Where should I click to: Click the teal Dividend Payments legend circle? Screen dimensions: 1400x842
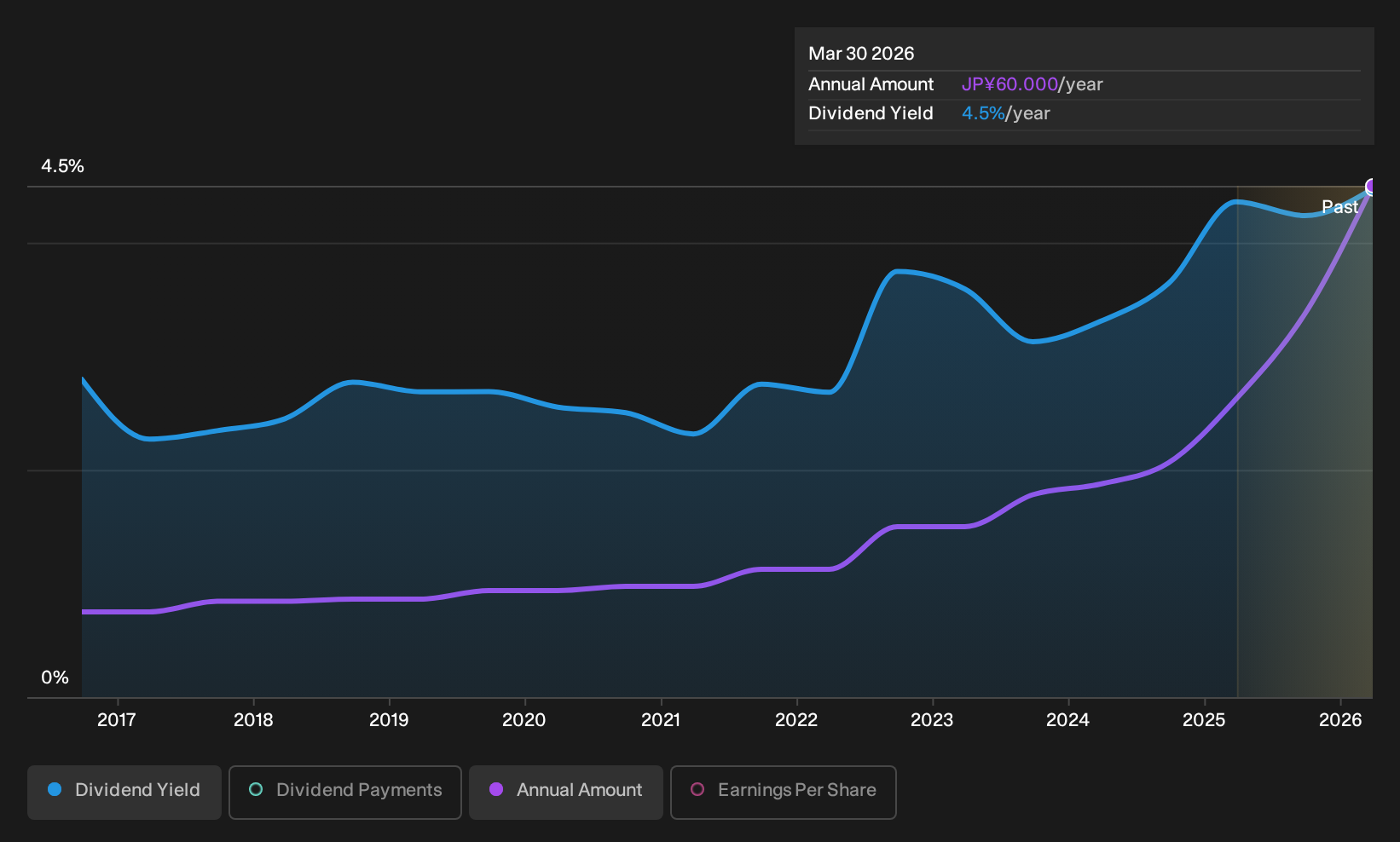256,790
